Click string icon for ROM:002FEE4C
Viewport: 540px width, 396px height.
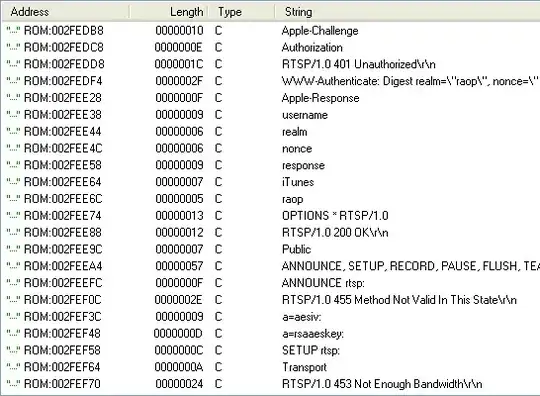13,148
